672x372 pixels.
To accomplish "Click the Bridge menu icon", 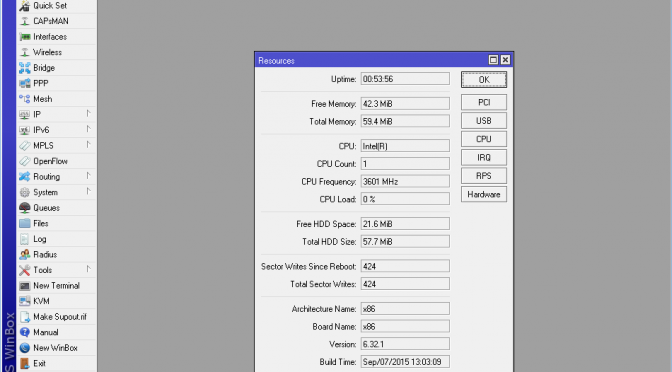I will click(25, 68).
